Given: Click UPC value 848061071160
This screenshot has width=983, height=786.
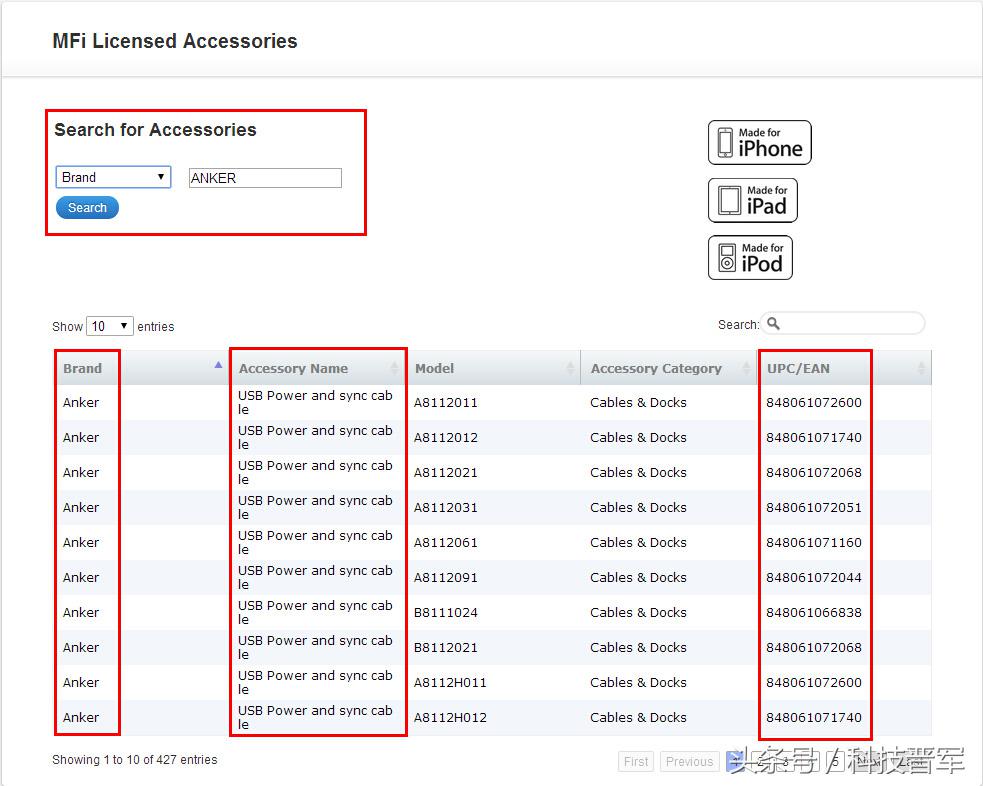Looking at the screenshot, I should (814, 543).
